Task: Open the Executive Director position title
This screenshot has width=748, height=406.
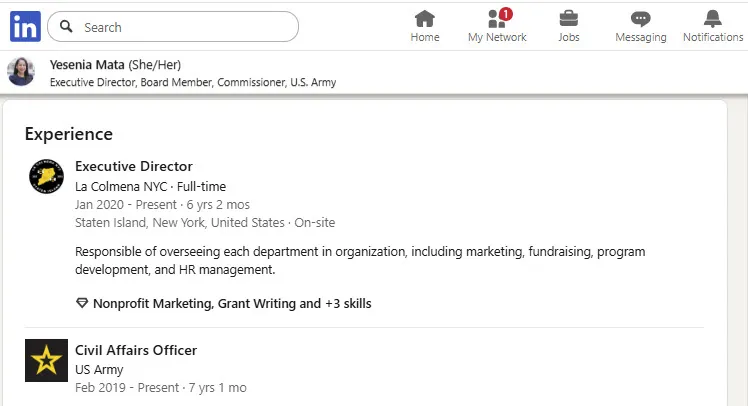Action: (134, 166)
